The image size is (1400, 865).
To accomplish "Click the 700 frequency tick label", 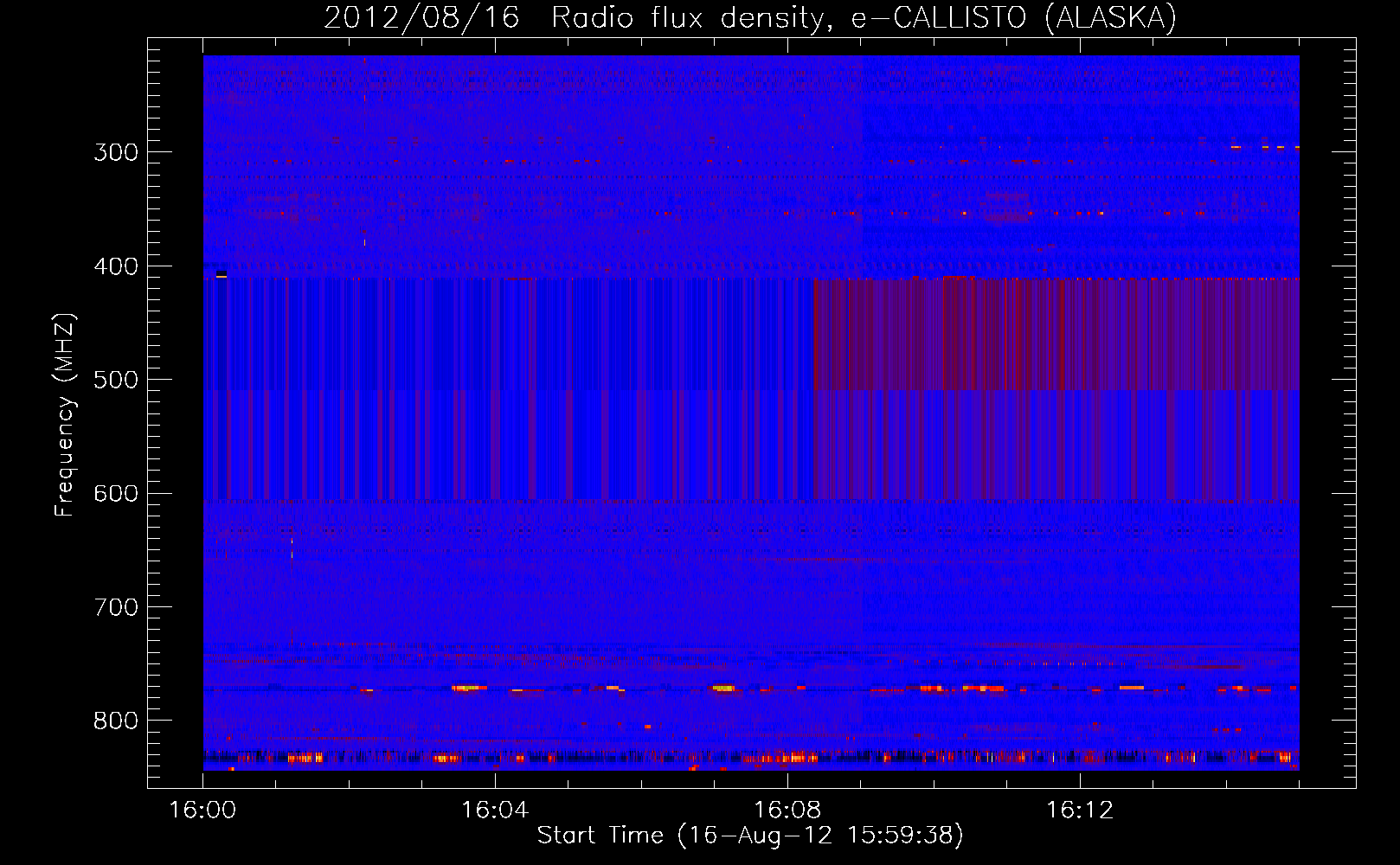I will (116, 607).
